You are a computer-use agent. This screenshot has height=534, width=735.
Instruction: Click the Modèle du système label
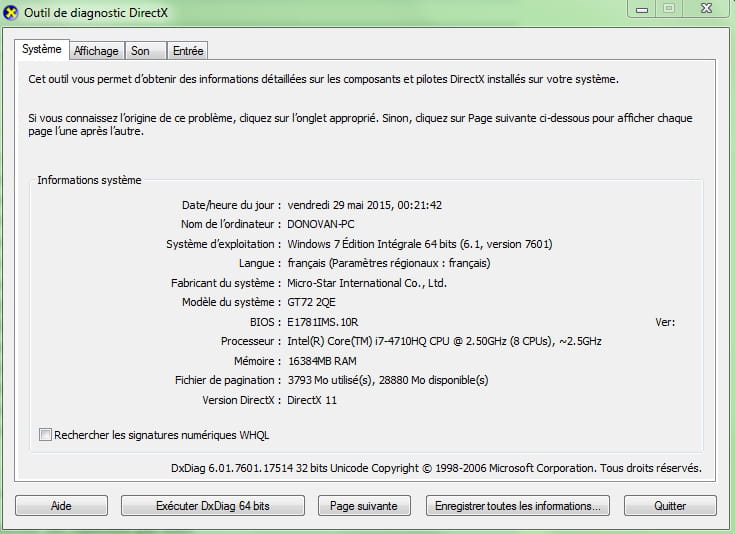point(232,302)
